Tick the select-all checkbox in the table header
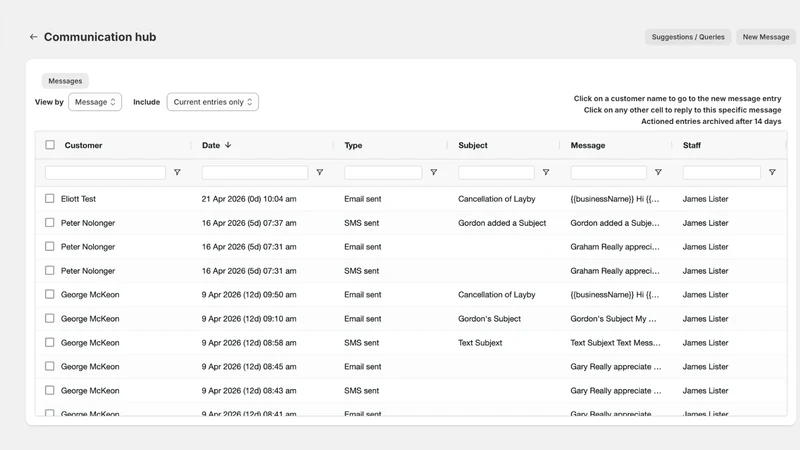This screenshot has height=450, width=800. pyautogui.click(x=50, y=145)
